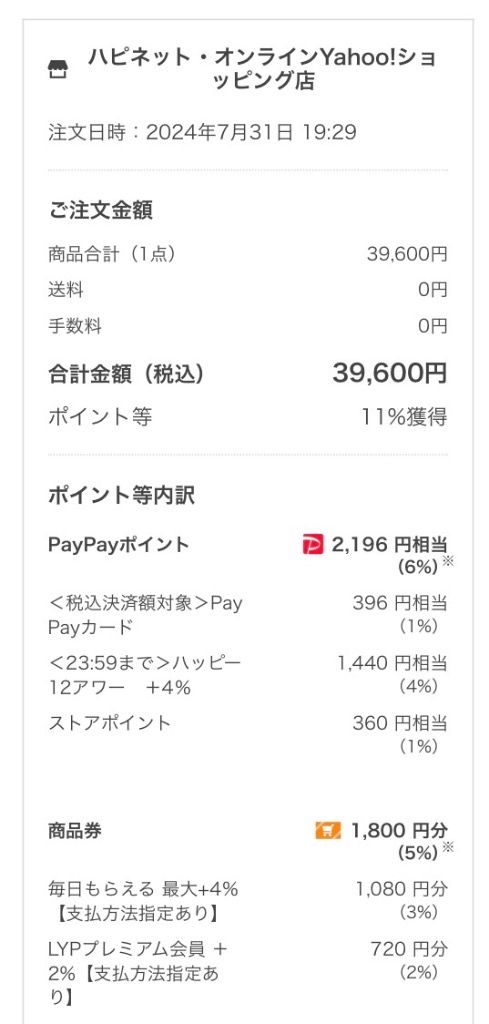Screen dimensions: 489x1024
Task: Click the red PayPay logo icon
Action: click(x=313, y=544)
